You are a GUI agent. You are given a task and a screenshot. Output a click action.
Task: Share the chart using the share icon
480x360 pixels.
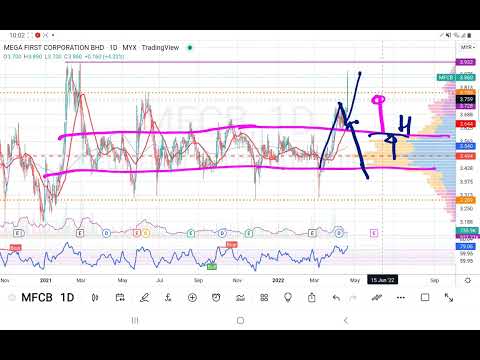click(x=312, y=297)
